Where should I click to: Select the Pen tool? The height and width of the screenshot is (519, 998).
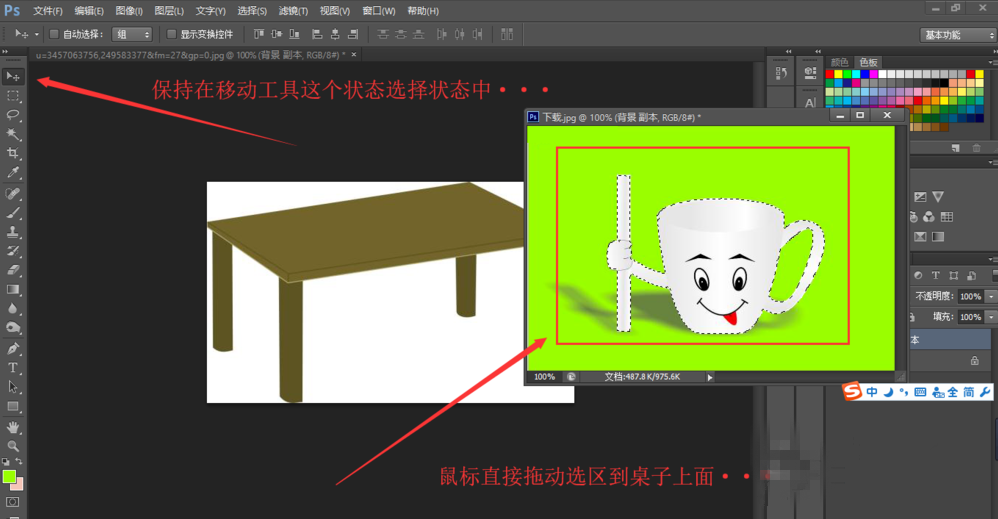point(13,349)
